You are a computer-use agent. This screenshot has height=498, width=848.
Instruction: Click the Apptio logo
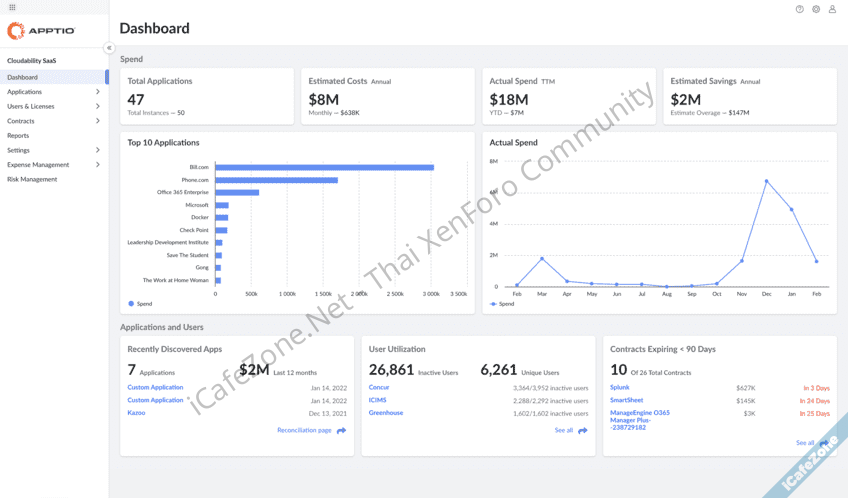coord(42,32)
